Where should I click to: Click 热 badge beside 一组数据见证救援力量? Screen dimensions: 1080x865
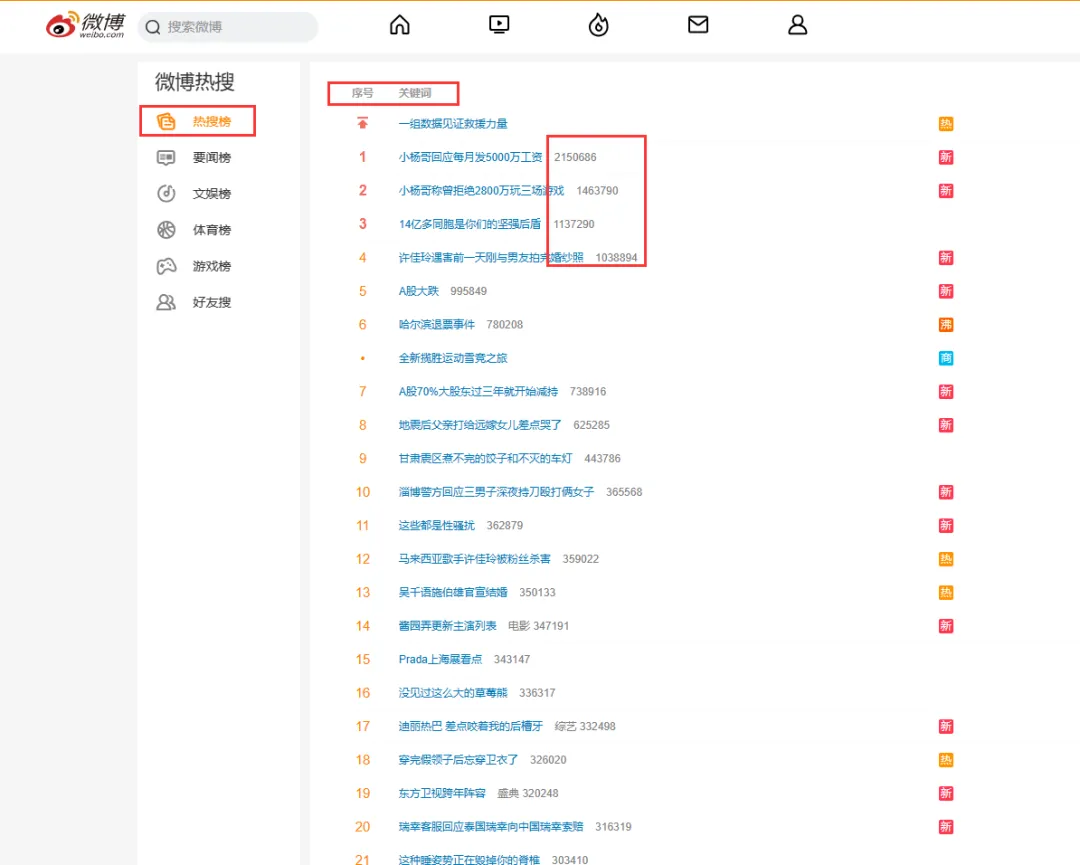[x=946, y=124]
